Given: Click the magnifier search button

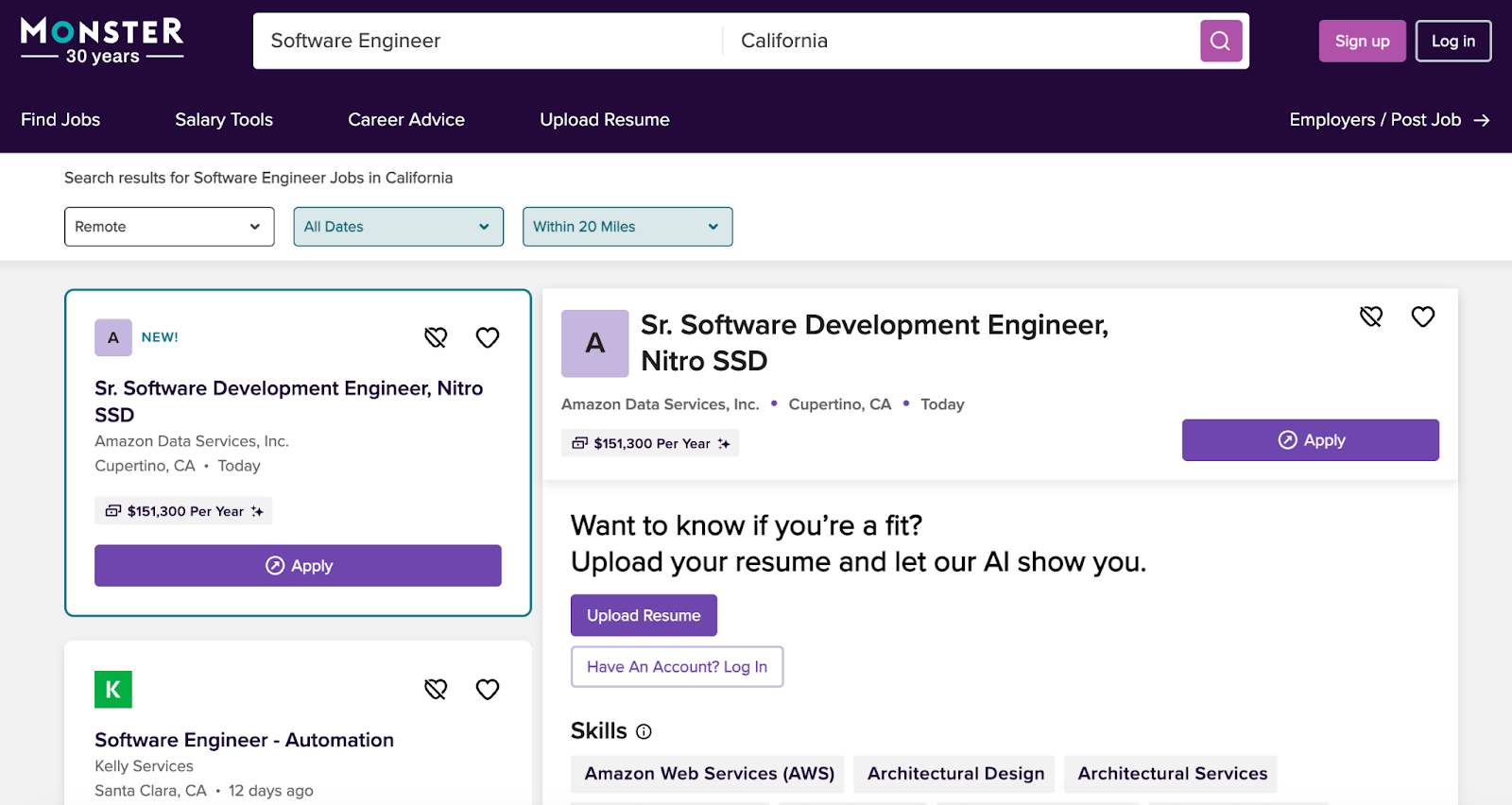Looking at the screenshot, I should click(x=1221, y=41).
